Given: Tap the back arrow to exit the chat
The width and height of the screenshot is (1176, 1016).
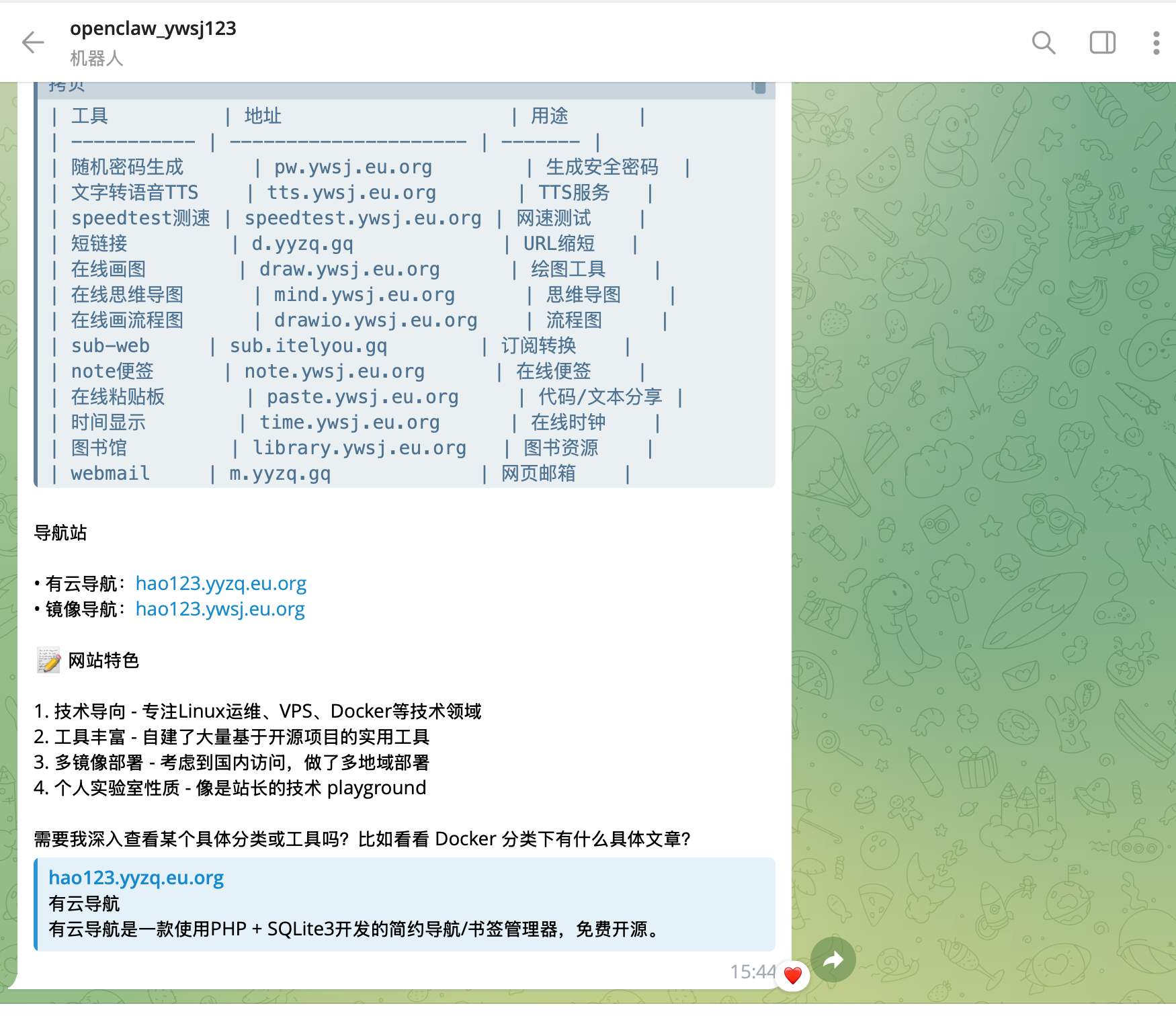Looking at the screenshot, I should (x=33, y=42).
